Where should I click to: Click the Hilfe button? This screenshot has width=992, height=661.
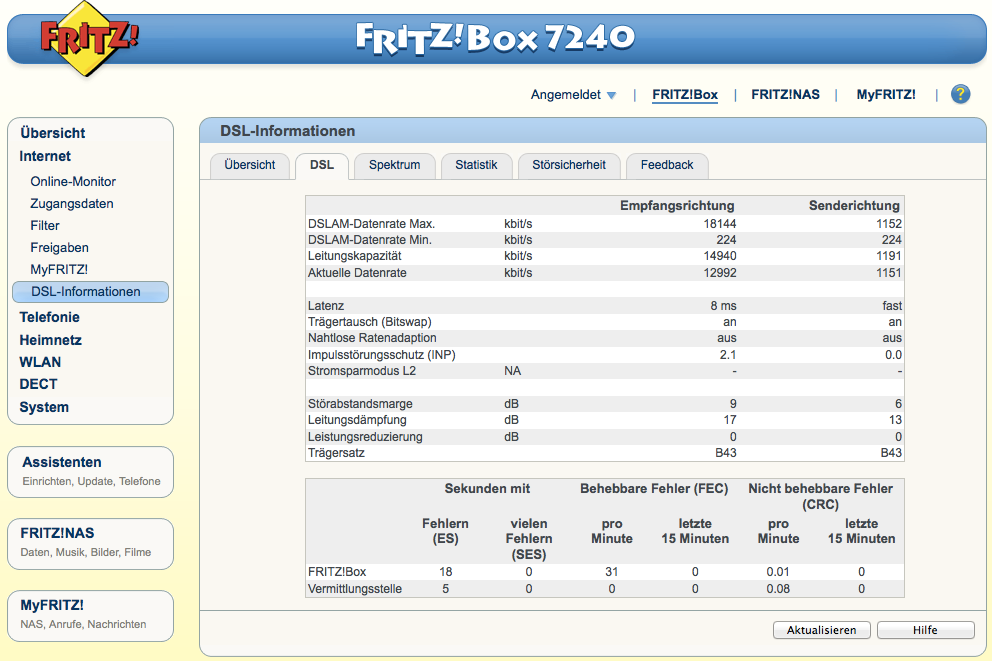pos(925,630)
